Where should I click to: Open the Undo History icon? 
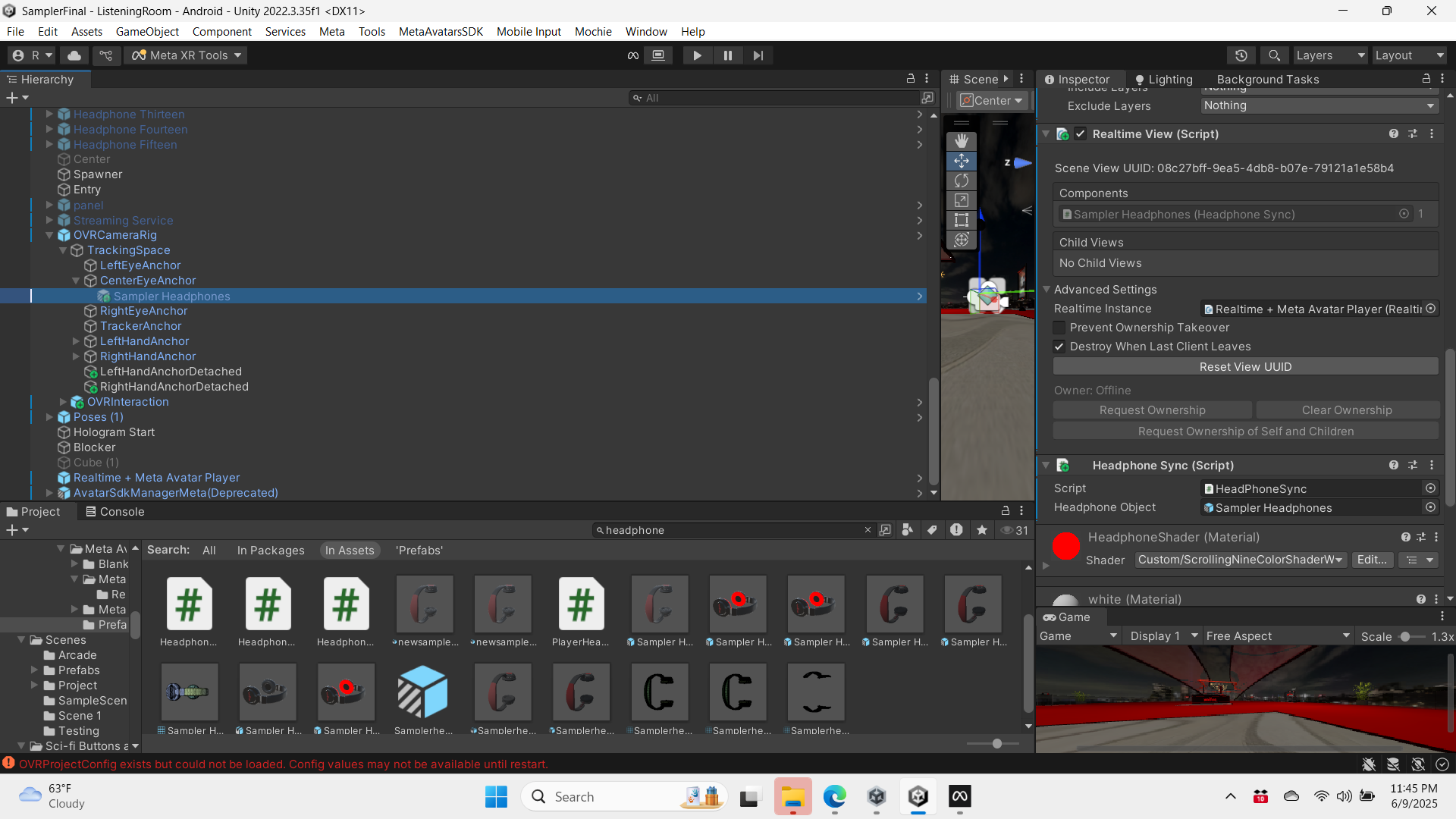click(1241, 55)
